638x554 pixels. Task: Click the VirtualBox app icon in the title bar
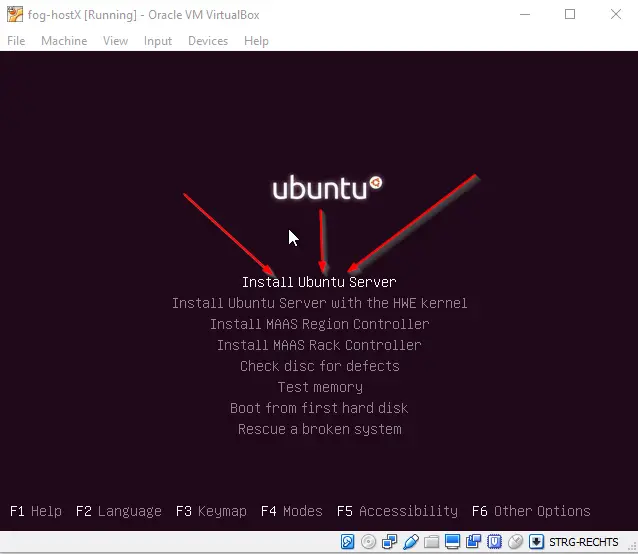[x=15, y=14]
